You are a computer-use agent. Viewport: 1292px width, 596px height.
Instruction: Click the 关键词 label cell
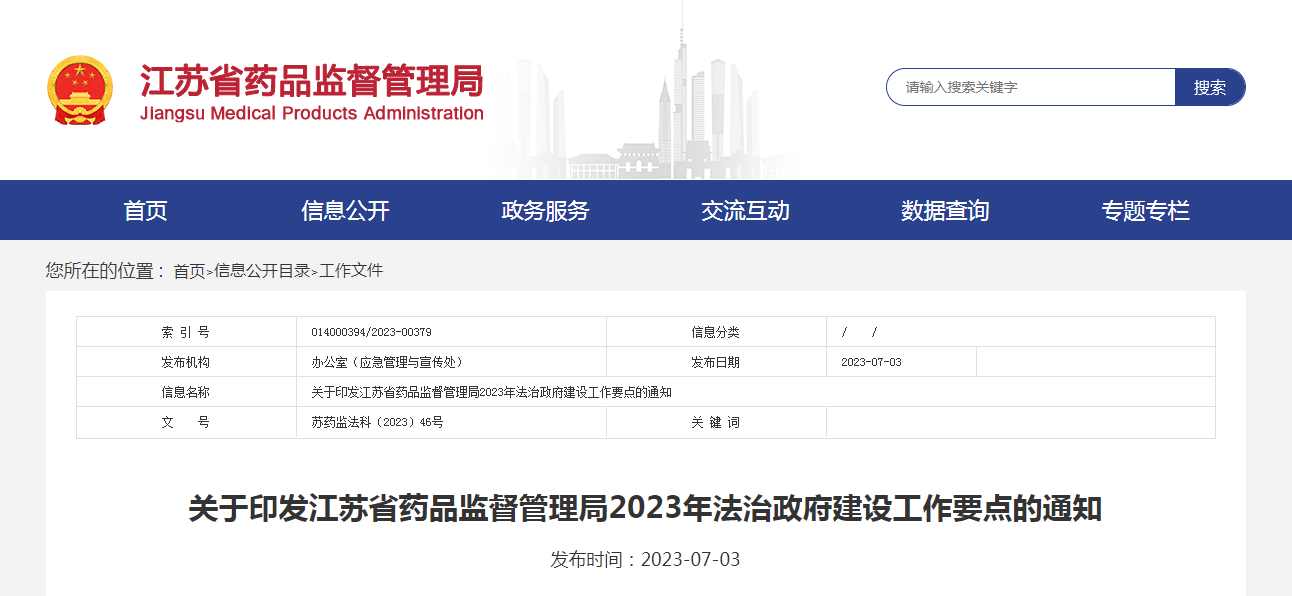pos(716,422)
